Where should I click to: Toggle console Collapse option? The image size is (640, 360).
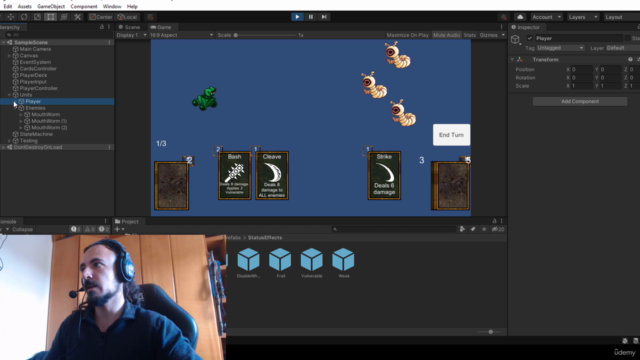click(22, 229)
